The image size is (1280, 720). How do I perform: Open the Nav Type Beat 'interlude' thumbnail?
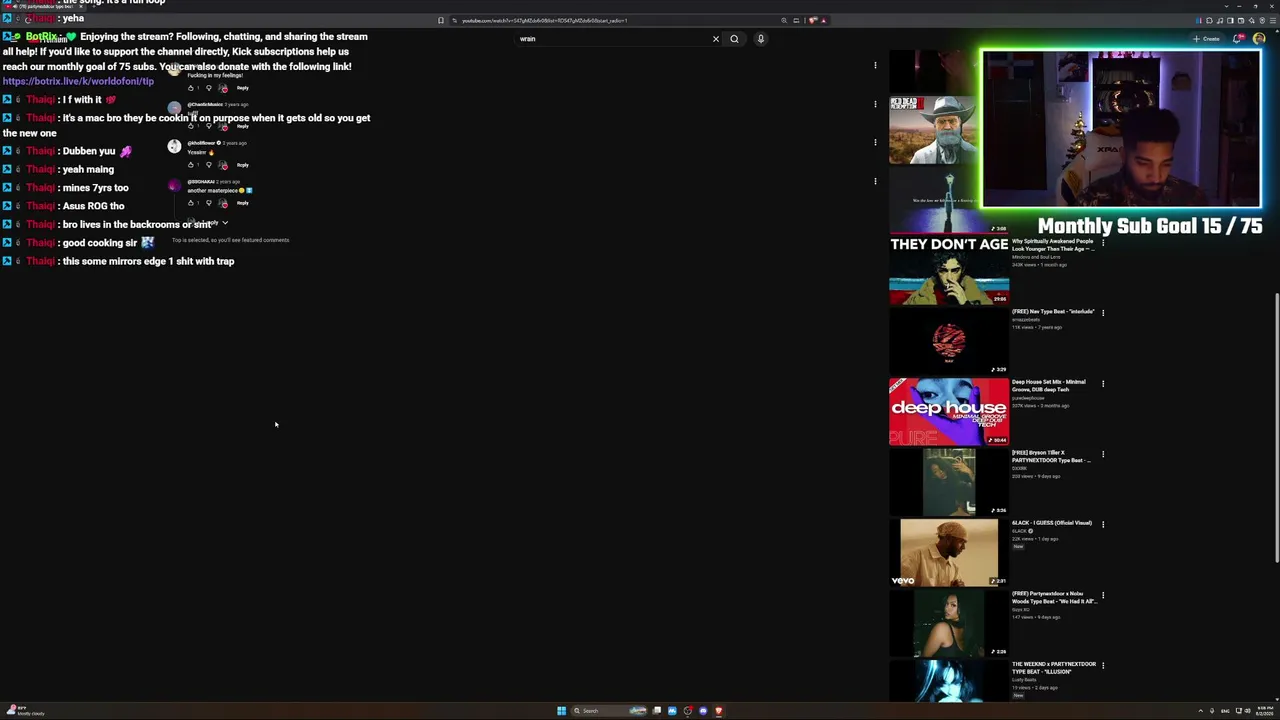pyautogui.click(x=949, y=341)
